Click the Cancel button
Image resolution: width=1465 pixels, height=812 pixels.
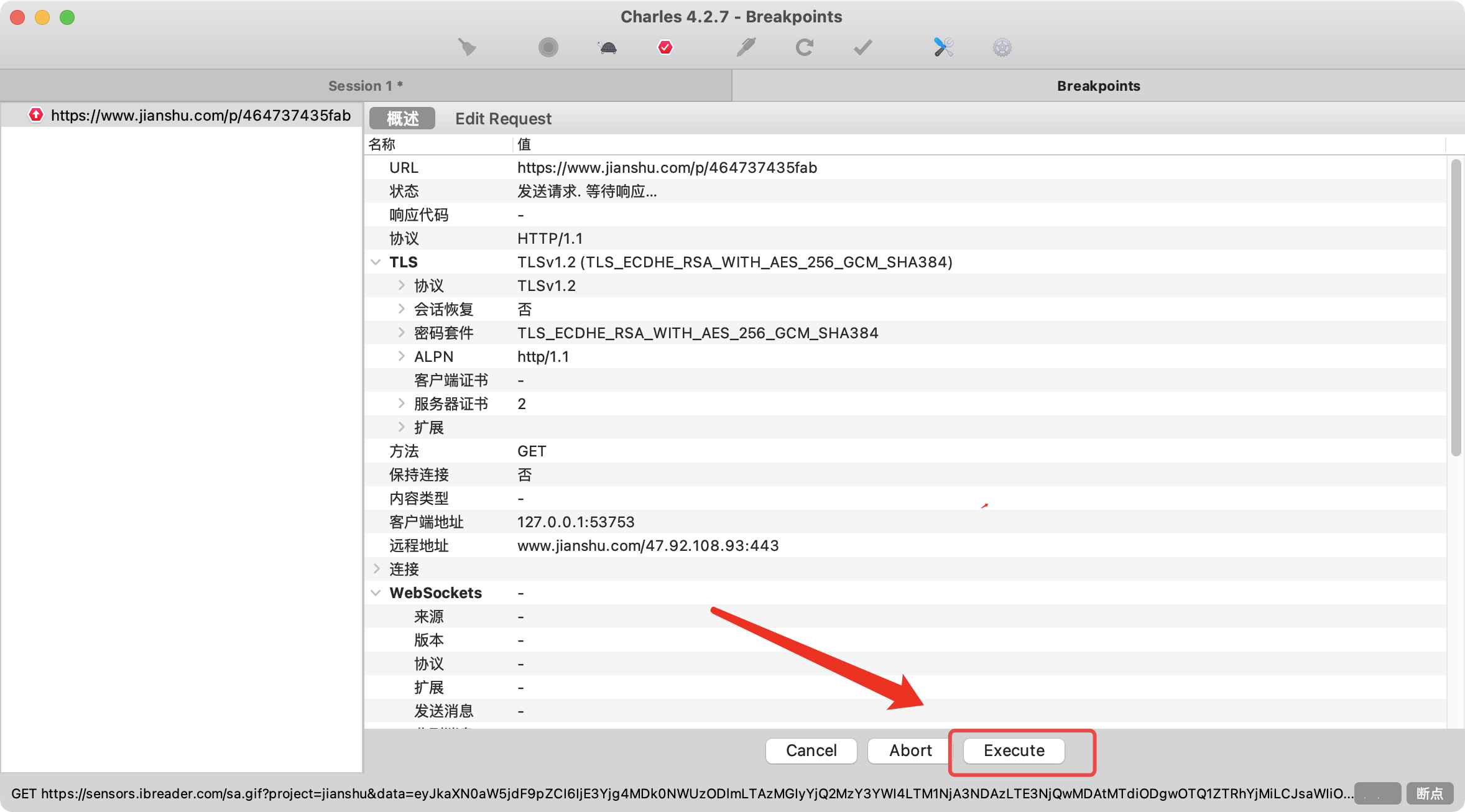click(811, 750)
